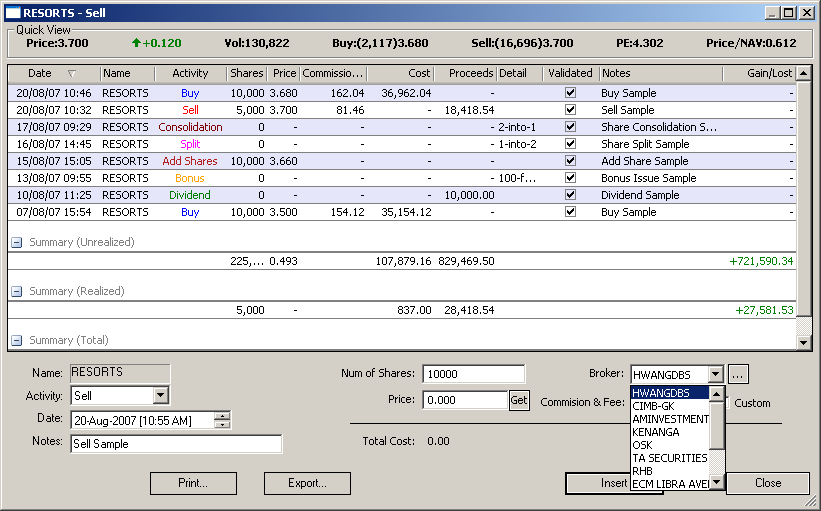Click table scrollbar down arrow
Screen dimensions: 821x511
click(803, 342)
